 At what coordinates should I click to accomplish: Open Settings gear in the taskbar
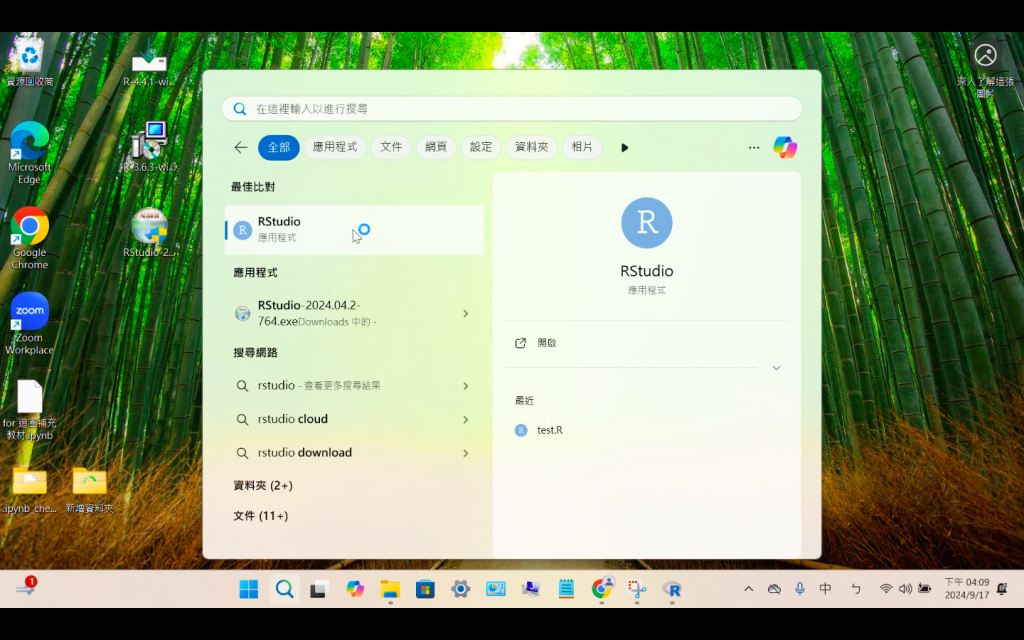pos(460,589)
